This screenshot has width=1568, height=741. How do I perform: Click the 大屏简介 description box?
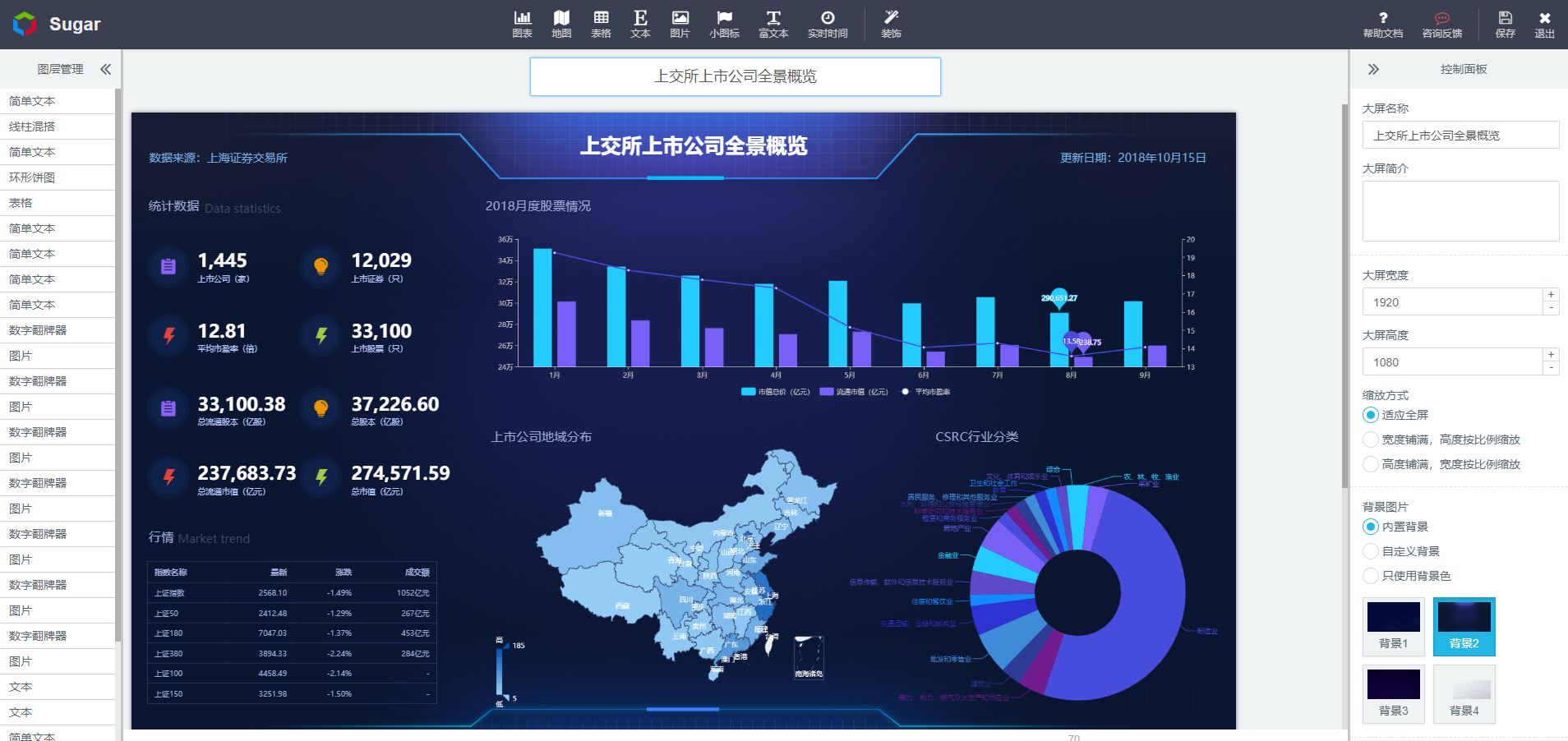pos(1460,211)
